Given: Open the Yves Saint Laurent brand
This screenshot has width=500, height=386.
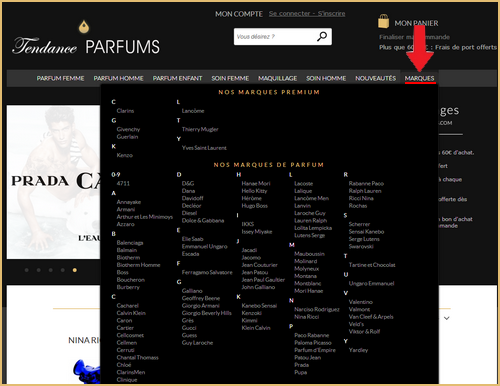Looking at the screenshot, I should [x=204, y=148].
